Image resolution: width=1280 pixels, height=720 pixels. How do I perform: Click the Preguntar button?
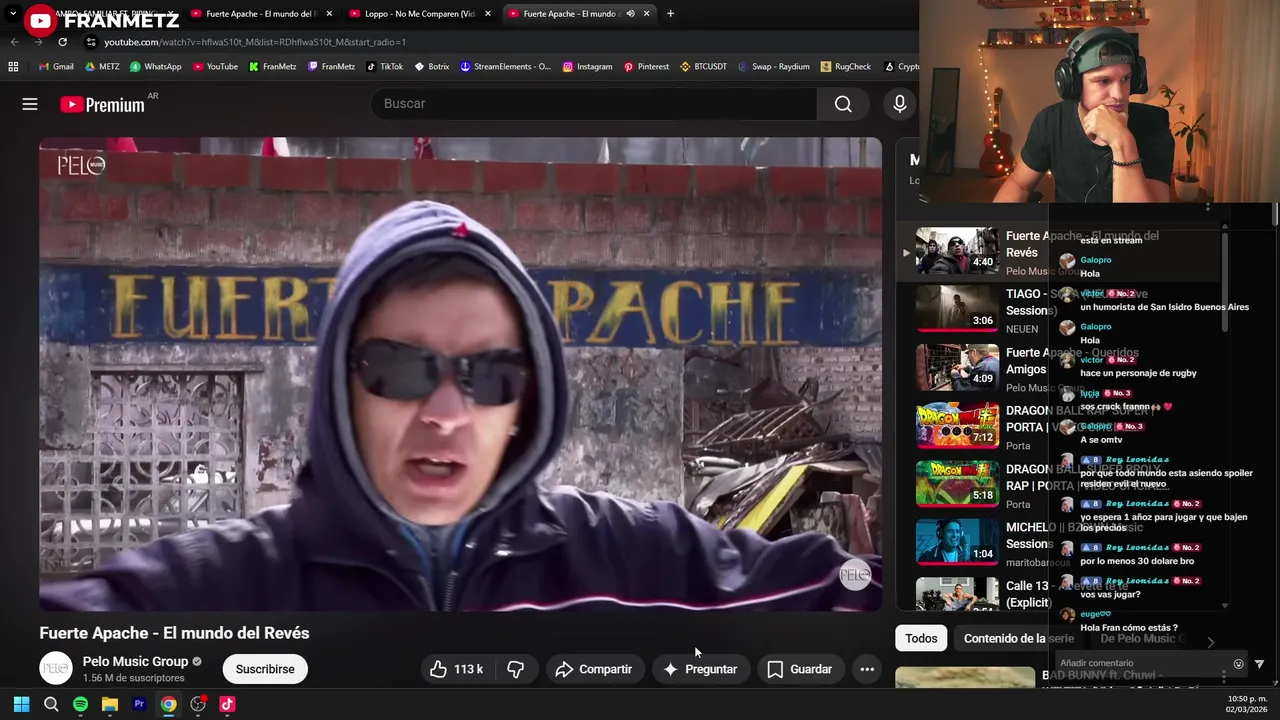(x=701, y=669)
